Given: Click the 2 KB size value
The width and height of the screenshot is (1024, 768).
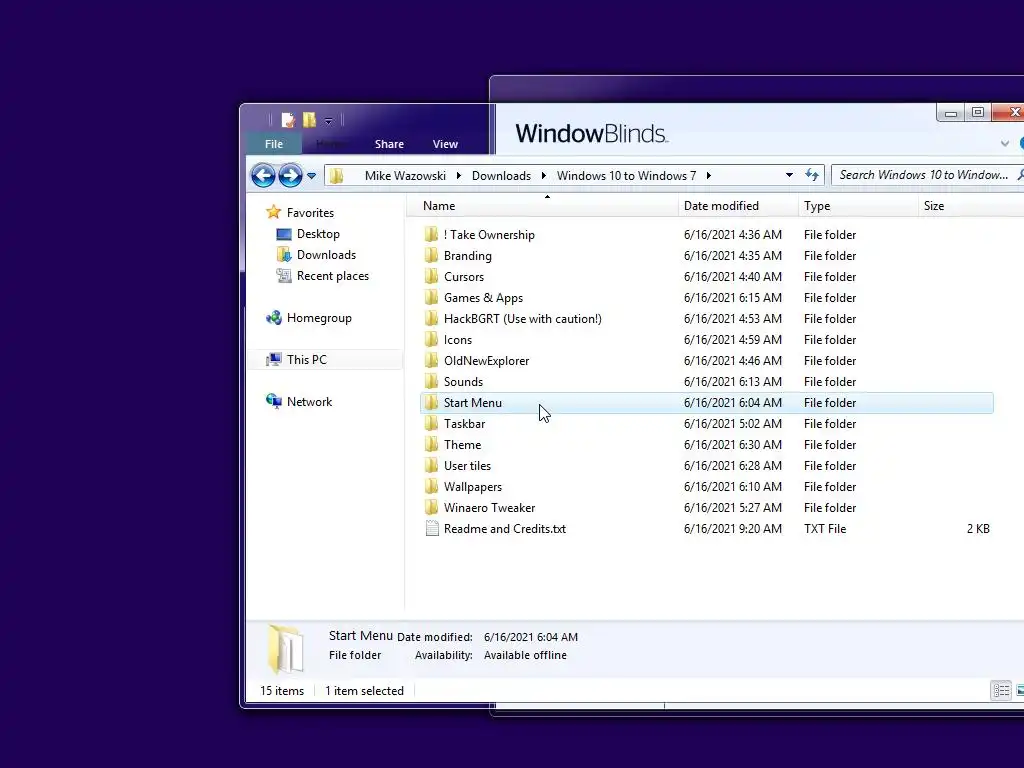Looking at the screenshot, I should (978, 529).
